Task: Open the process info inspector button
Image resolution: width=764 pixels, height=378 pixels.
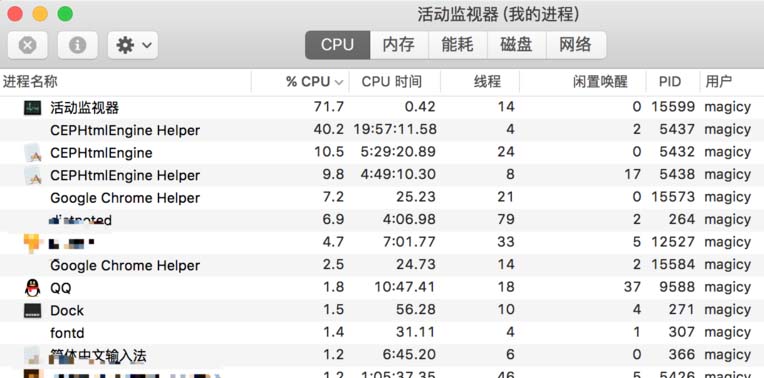Action: [x=77, y=45]
